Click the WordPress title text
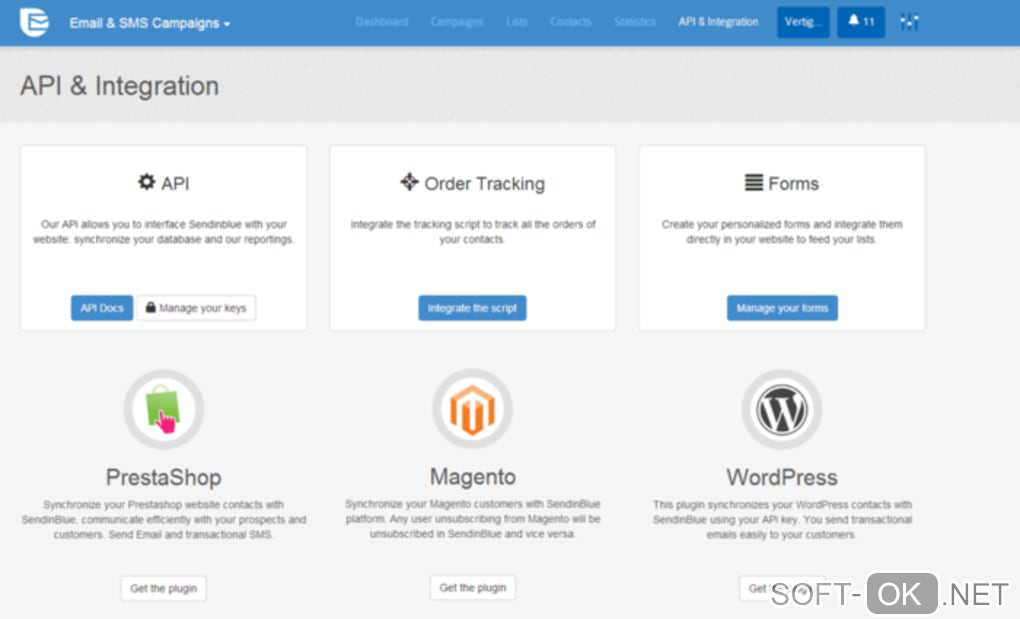Image resolution: width=1020 pixels, height=619 pixels. (782, 478)
